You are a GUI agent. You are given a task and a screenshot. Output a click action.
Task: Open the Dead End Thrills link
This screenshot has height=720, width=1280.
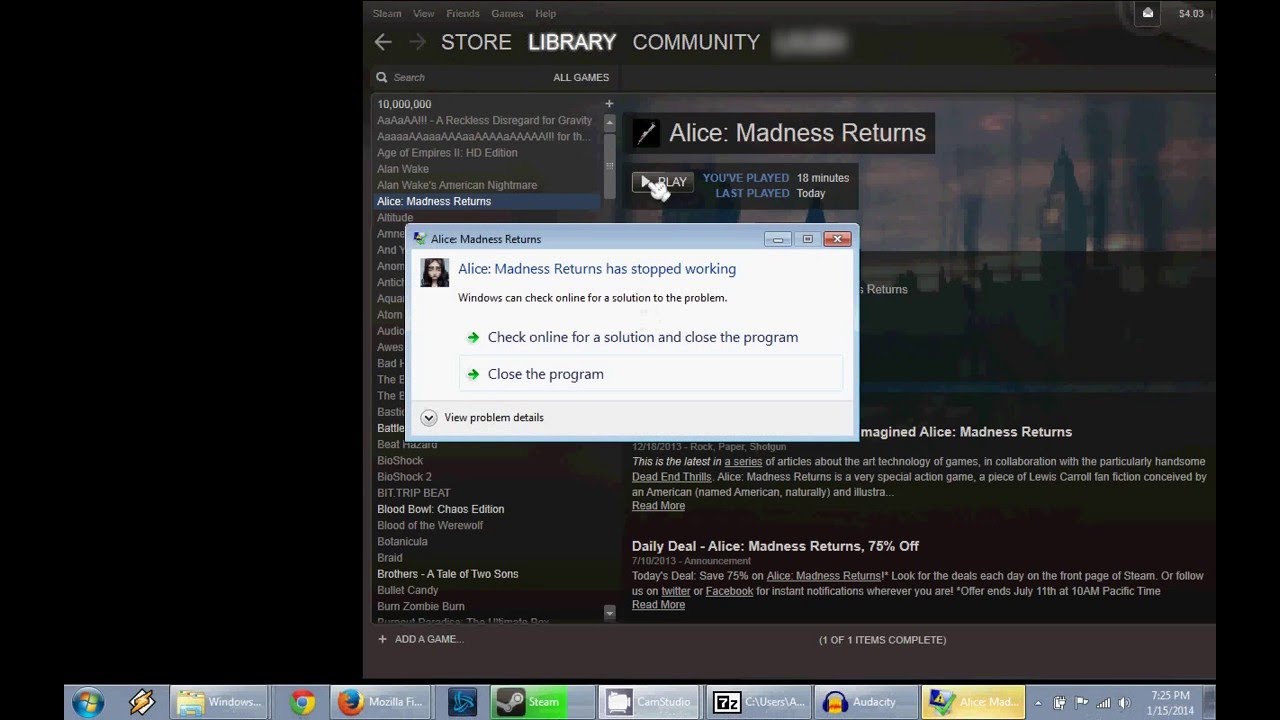pos(671,477)
